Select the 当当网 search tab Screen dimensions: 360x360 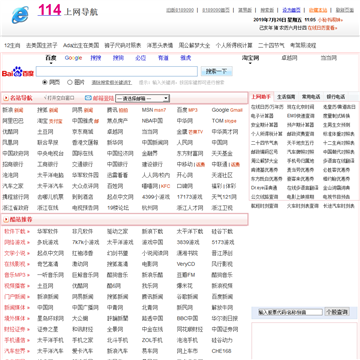click(x=329, y=58)
